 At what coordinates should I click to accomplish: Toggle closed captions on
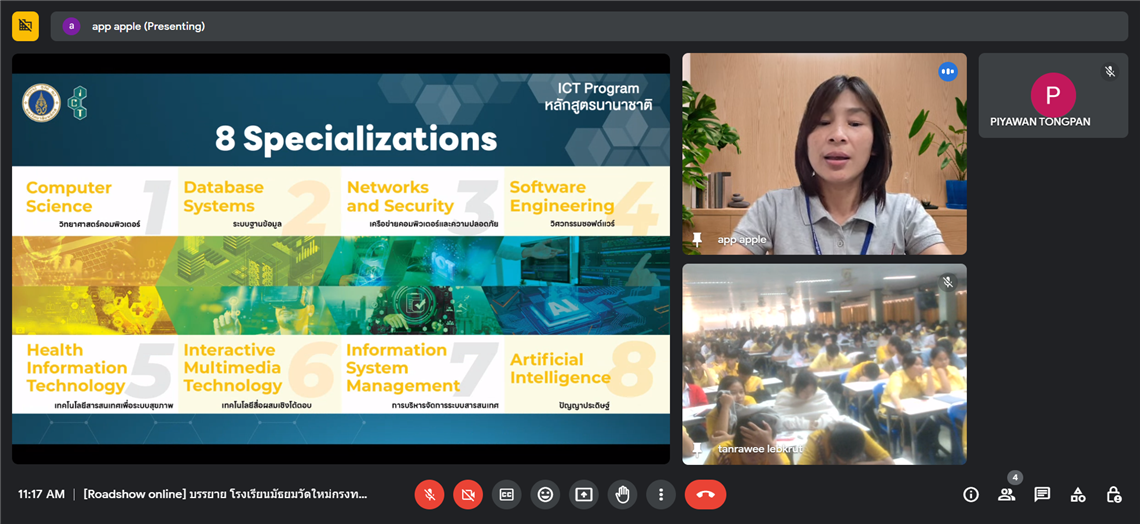[x=506, y=494]
